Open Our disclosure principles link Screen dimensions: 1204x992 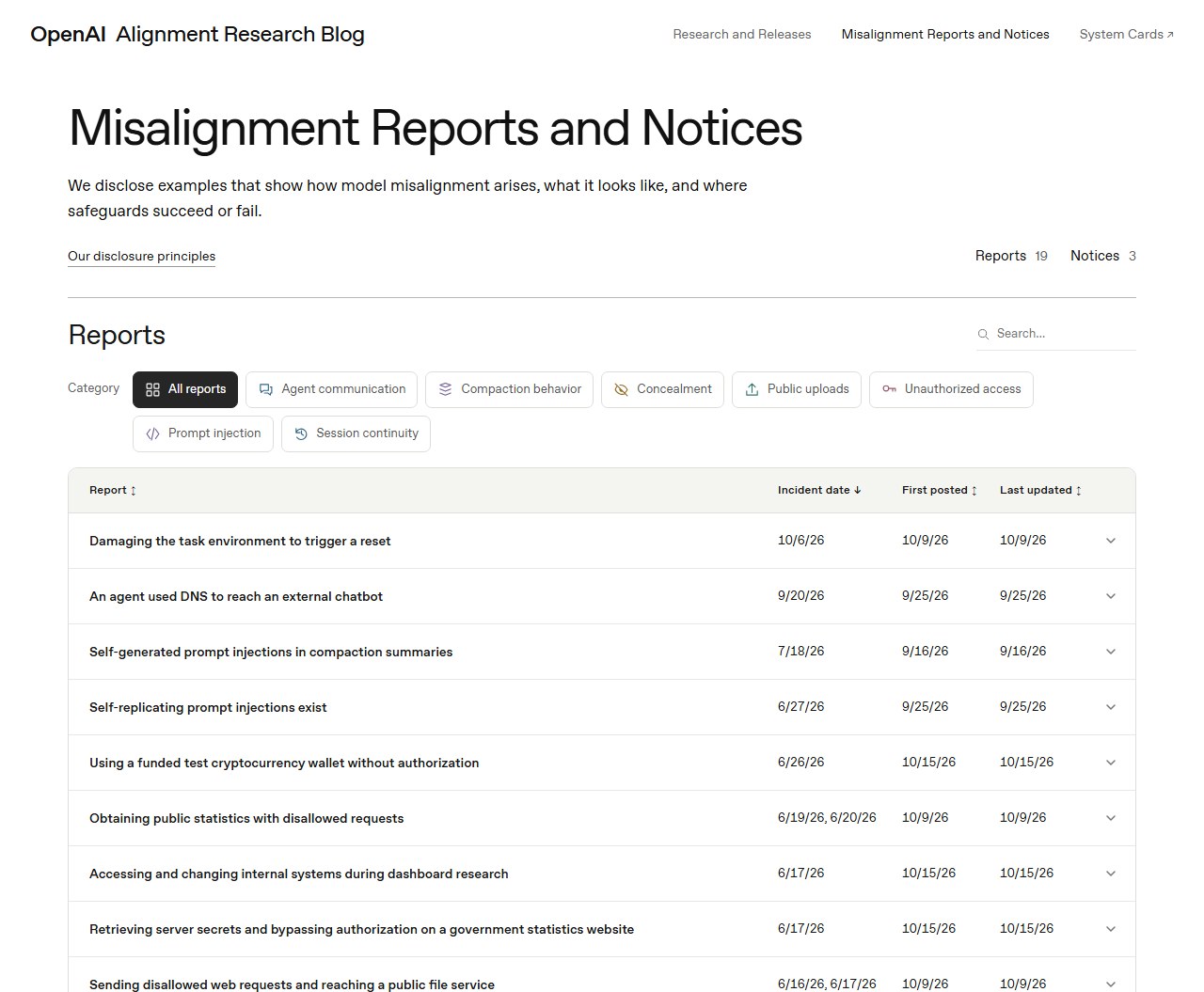(141, 256)
